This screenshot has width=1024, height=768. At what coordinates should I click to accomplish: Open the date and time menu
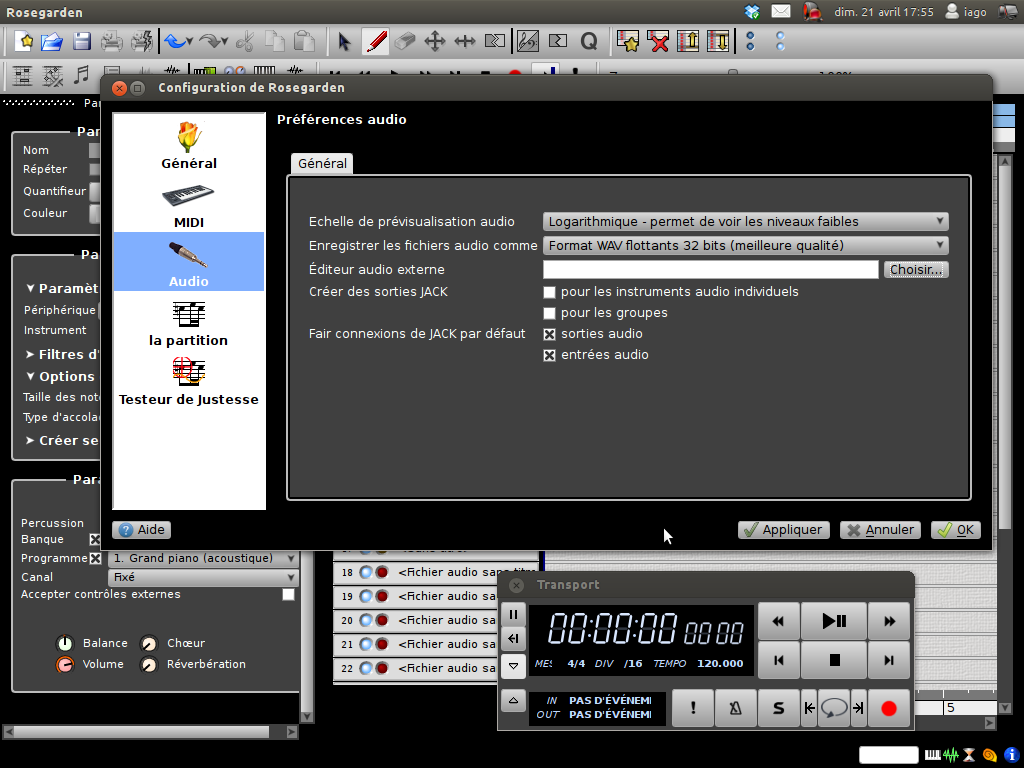884,12
